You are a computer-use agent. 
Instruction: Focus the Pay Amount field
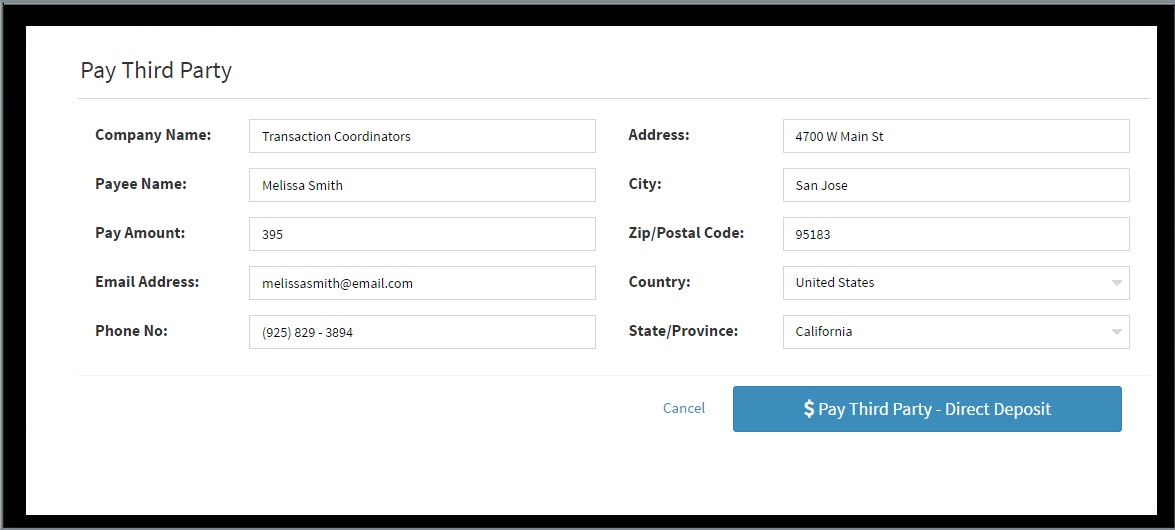point(423,234)
